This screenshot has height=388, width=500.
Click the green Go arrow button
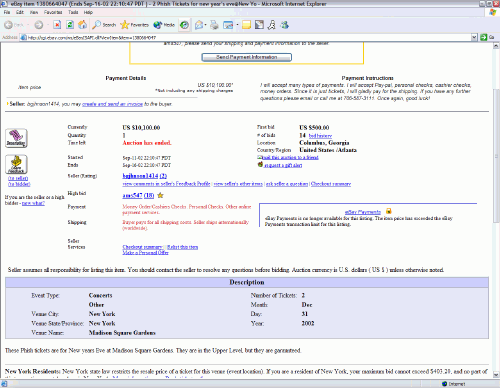coord(484,37)
